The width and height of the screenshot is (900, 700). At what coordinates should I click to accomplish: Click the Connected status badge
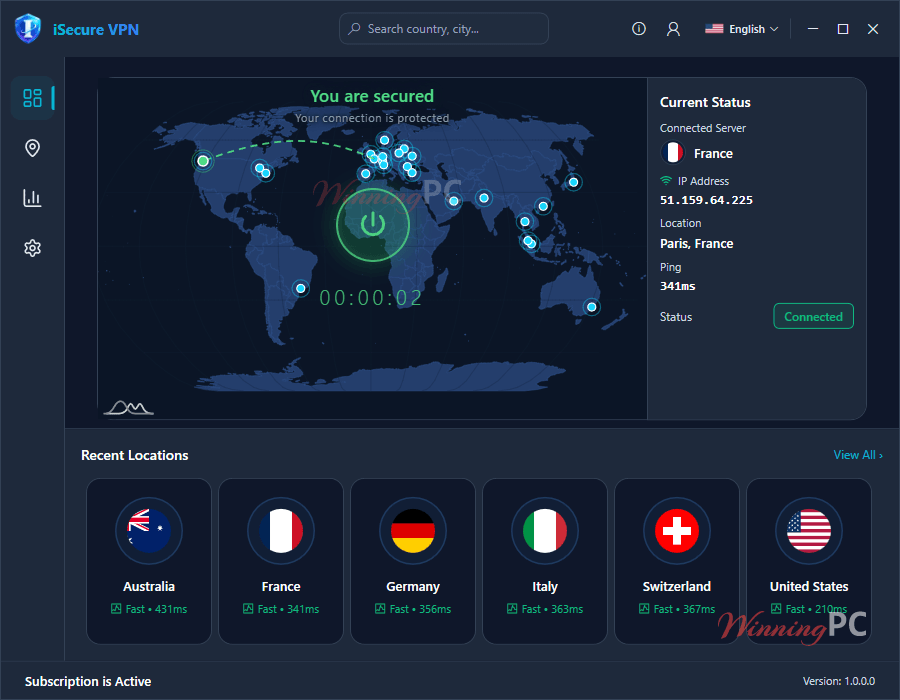tap(813, 316)
